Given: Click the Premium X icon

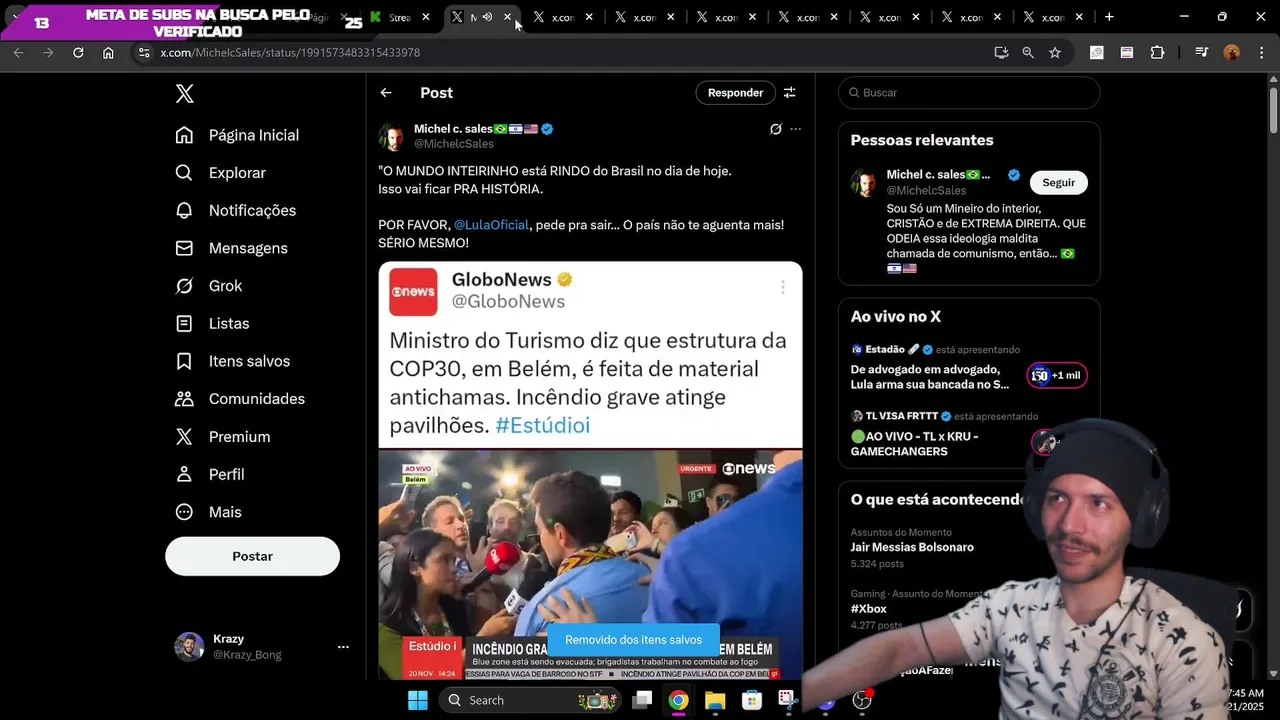Looking at the screenshot, I should pyautogui.click(x=184, y=437).
